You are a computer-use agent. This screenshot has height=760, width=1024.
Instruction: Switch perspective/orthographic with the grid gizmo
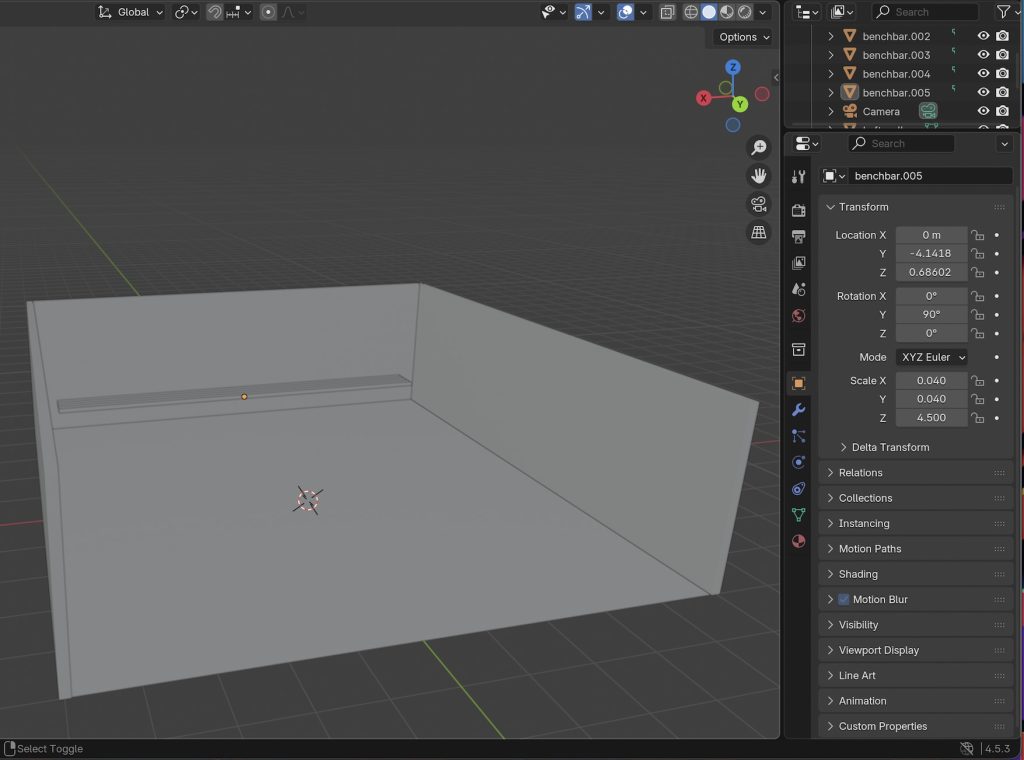click(759, 233)
